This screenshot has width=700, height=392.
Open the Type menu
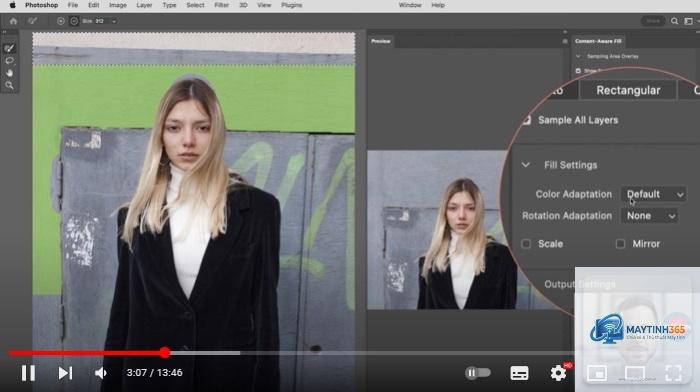[169, 5]
